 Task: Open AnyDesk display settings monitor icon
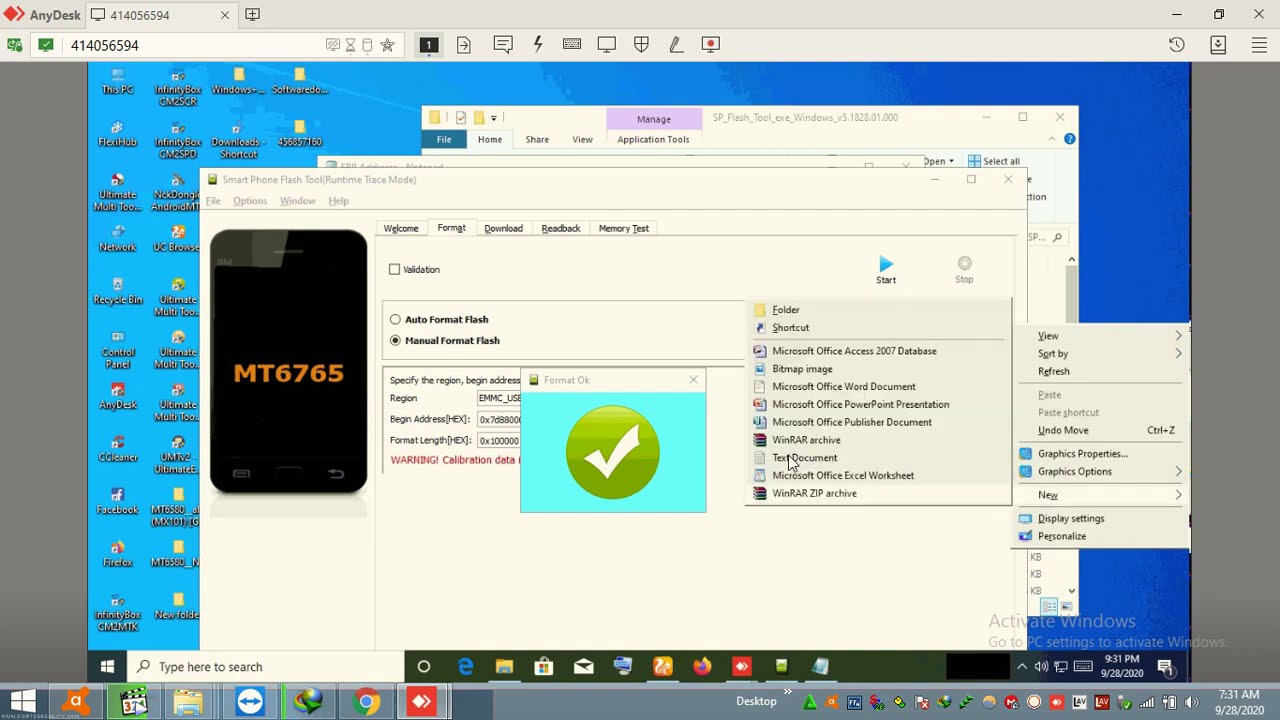click(x=606, y=44)
